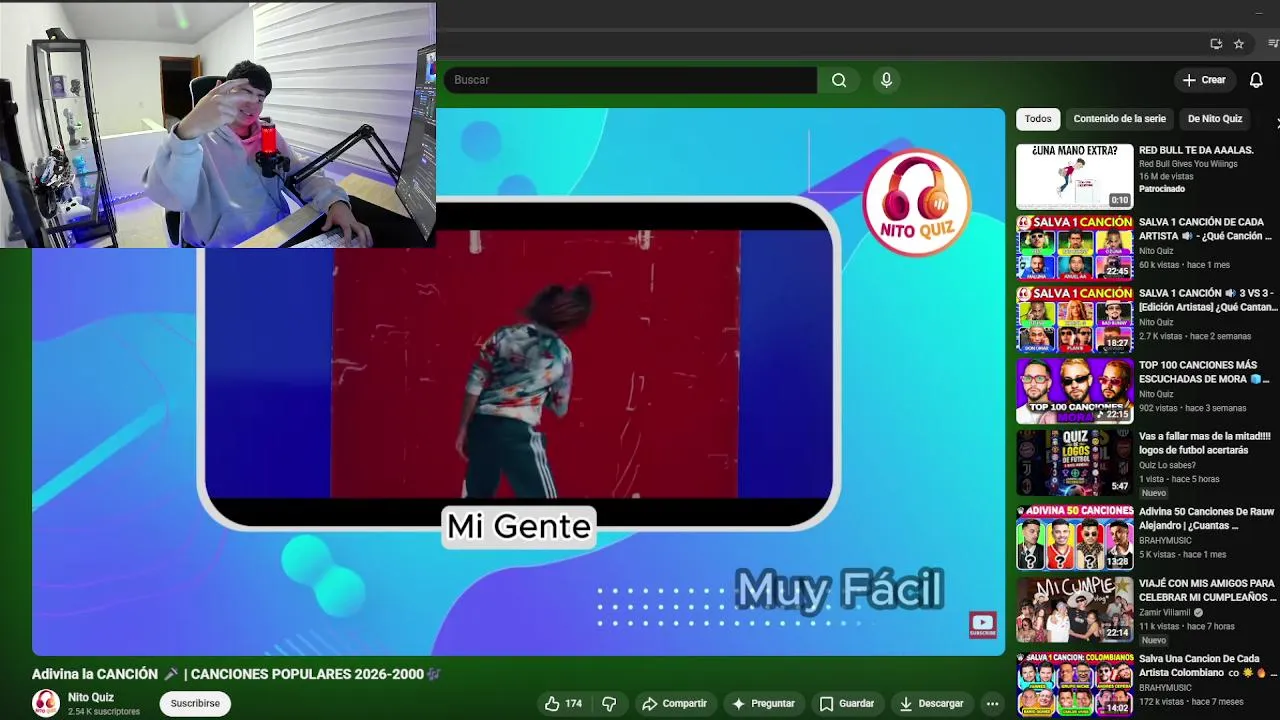The image size is (1280, 720).
Task: Open more actions three-dot menu
Action: pyautogui.click(x=992, y=704)
